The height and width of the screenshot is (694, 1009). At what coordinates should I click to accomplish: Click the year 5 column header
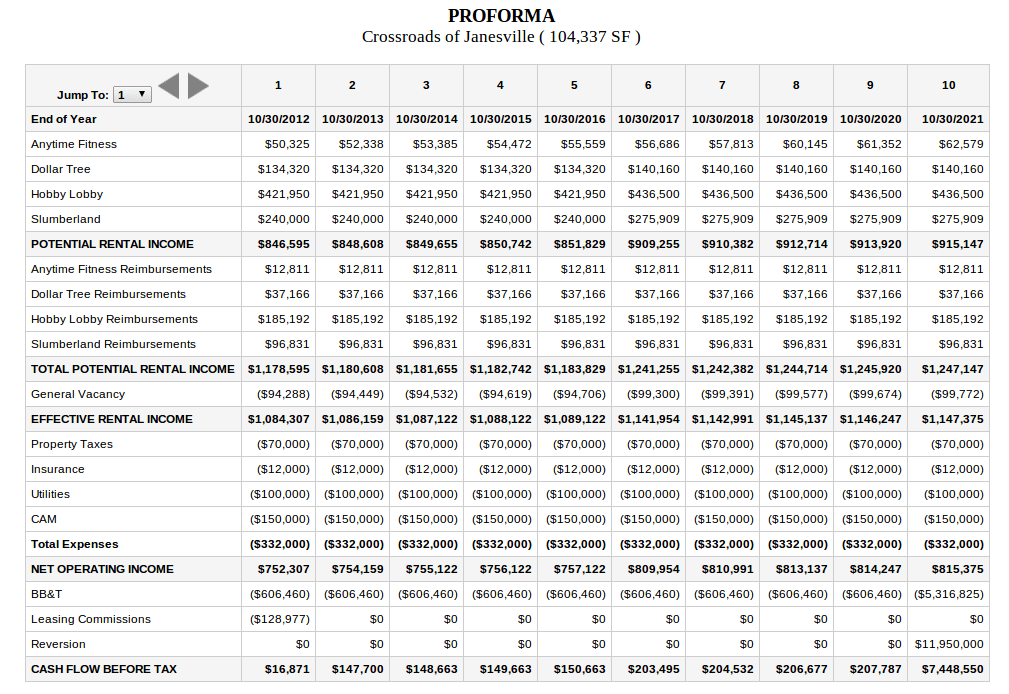574,85
